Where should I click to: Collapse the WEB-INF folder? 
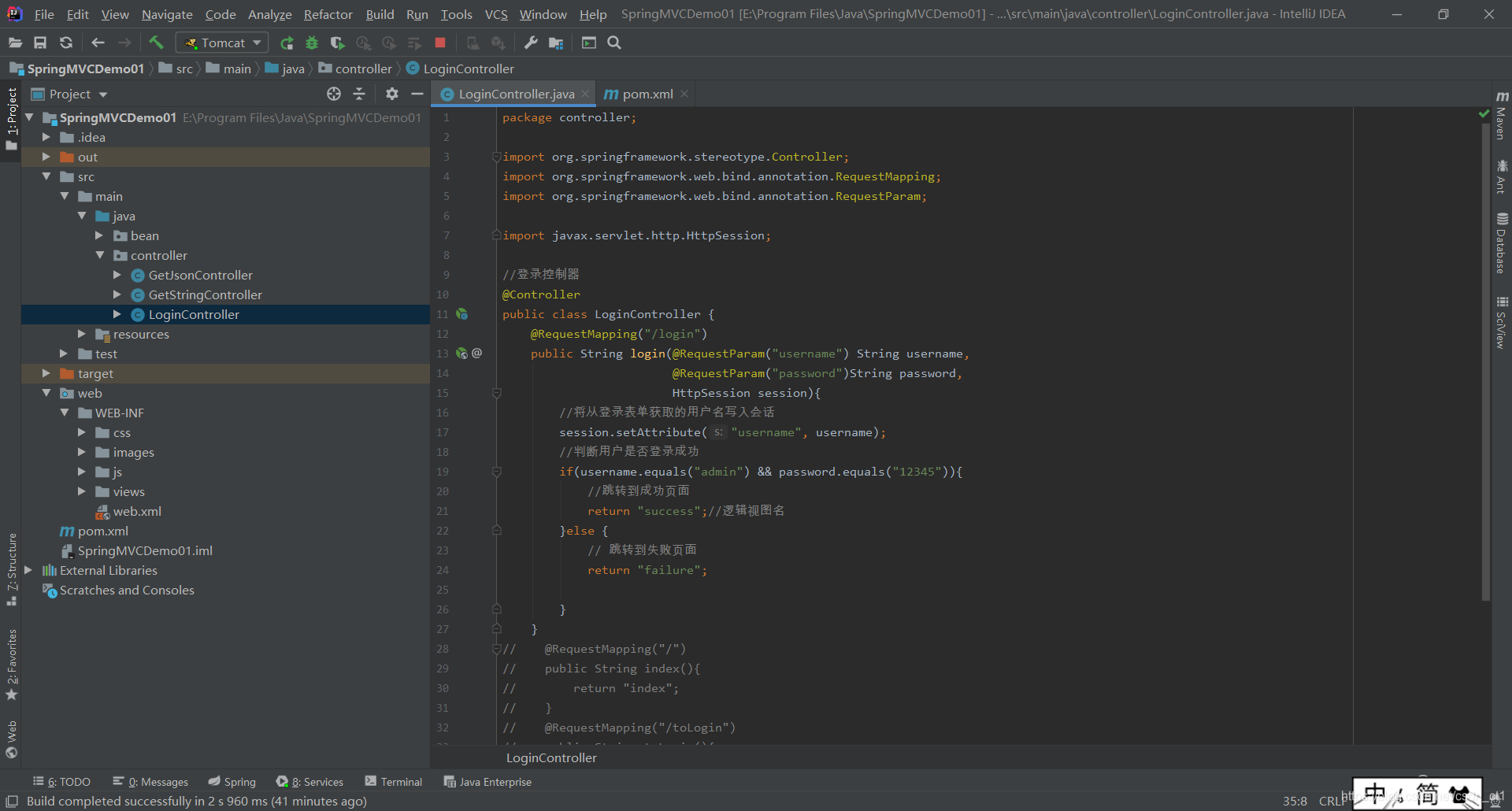(x=65, y=413)
